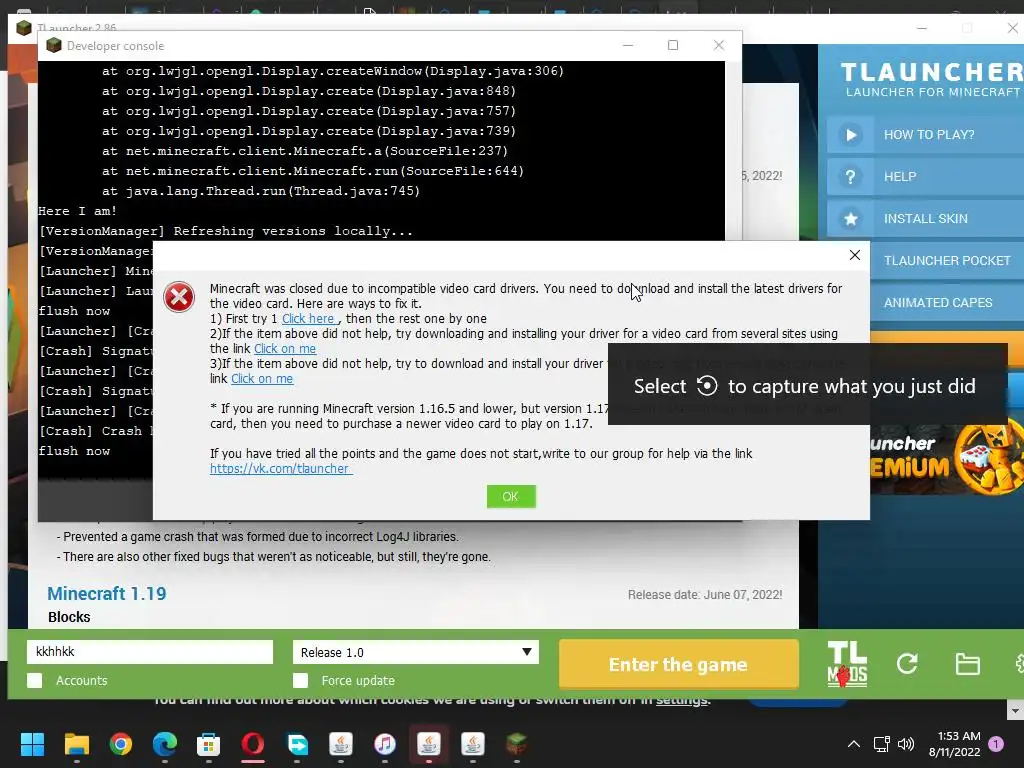1024x768 pixels.
Task: Open the Windows Start menu
Action: 32,744
